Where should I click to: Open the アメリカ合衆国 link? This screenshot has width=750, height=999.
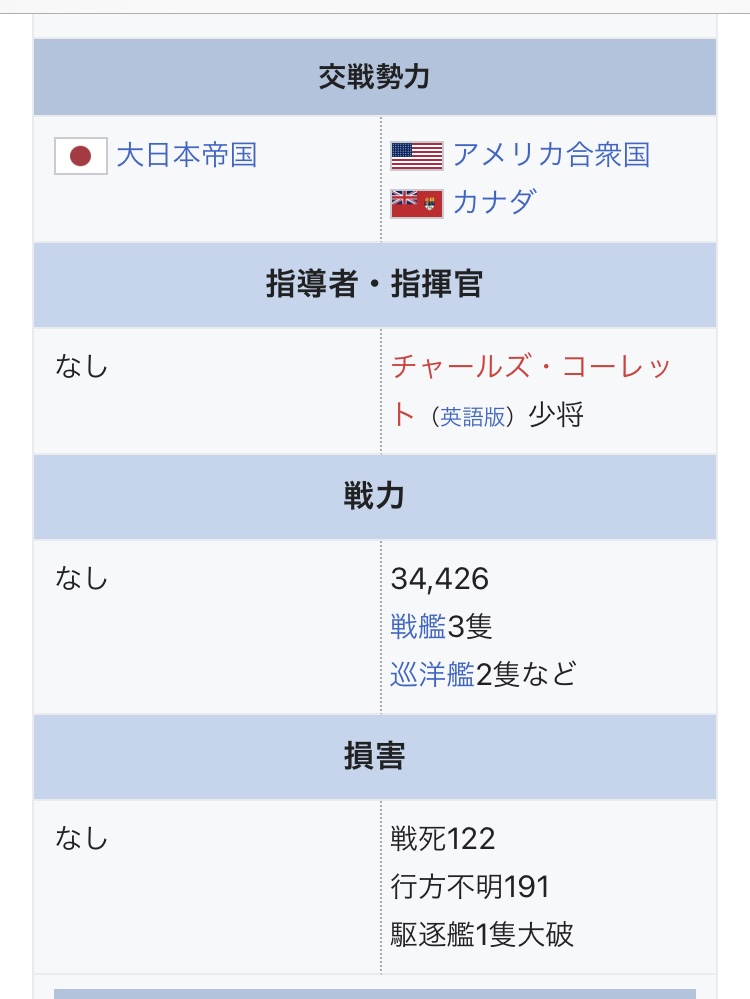(x=551, y=155)
